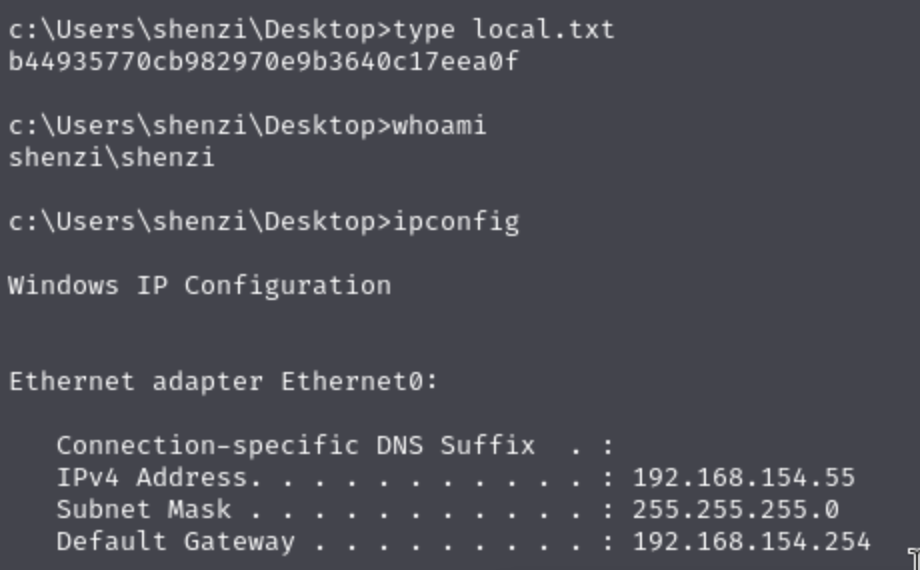
Task: Click the word "type" in the first command
Action: pyautogui.click(x=426, y=30)
